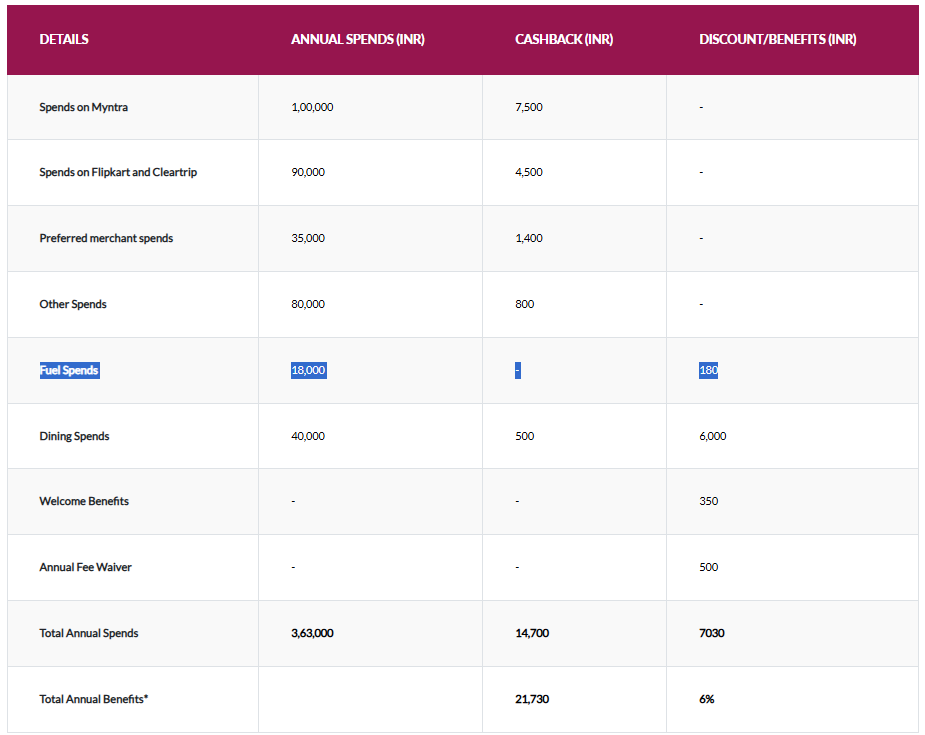Click the 1,00,000 annual spend value
Viewport: 925px width, 735px height.
click(x=312, y=107)
